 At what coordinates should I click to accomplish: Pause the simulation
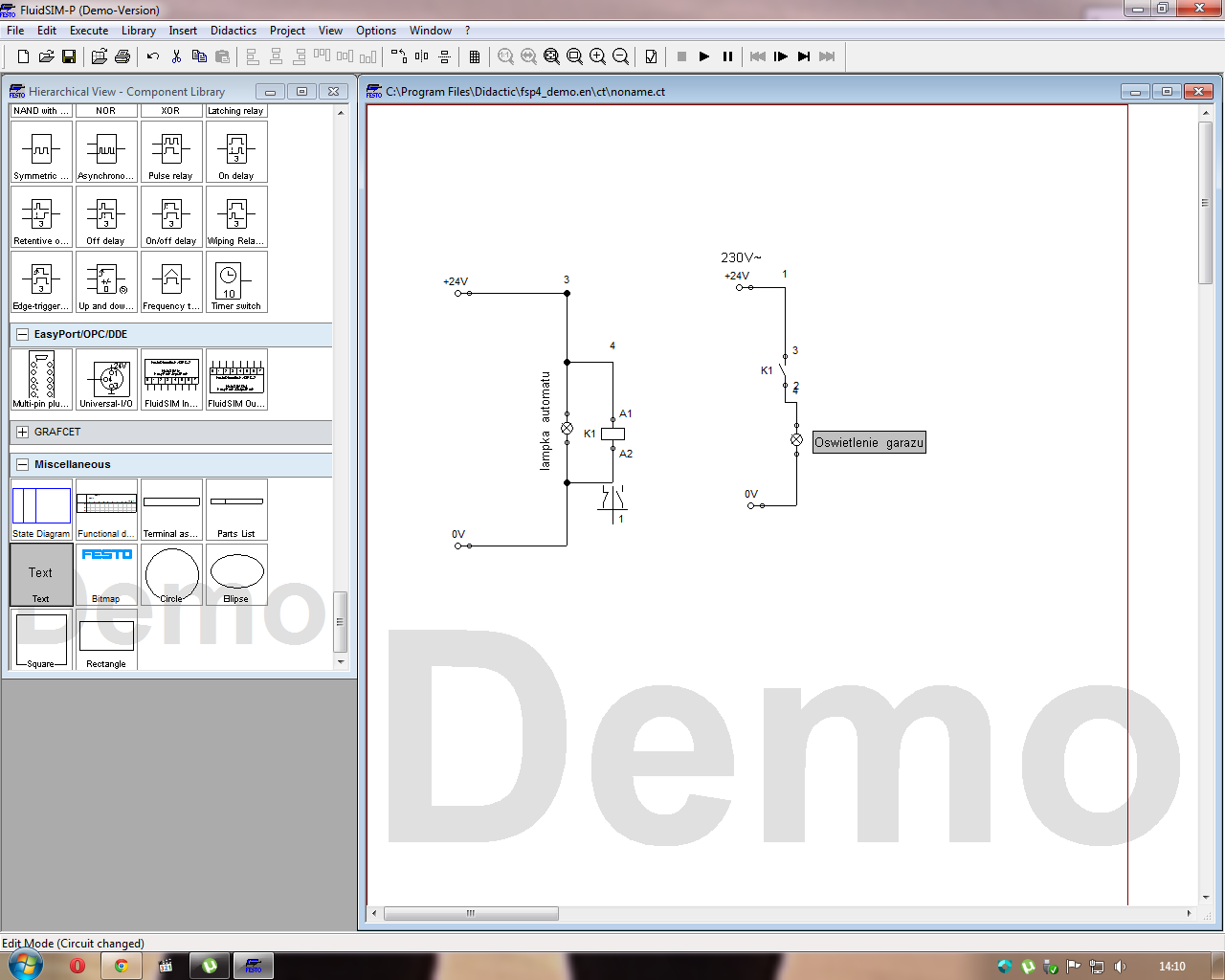727,56
